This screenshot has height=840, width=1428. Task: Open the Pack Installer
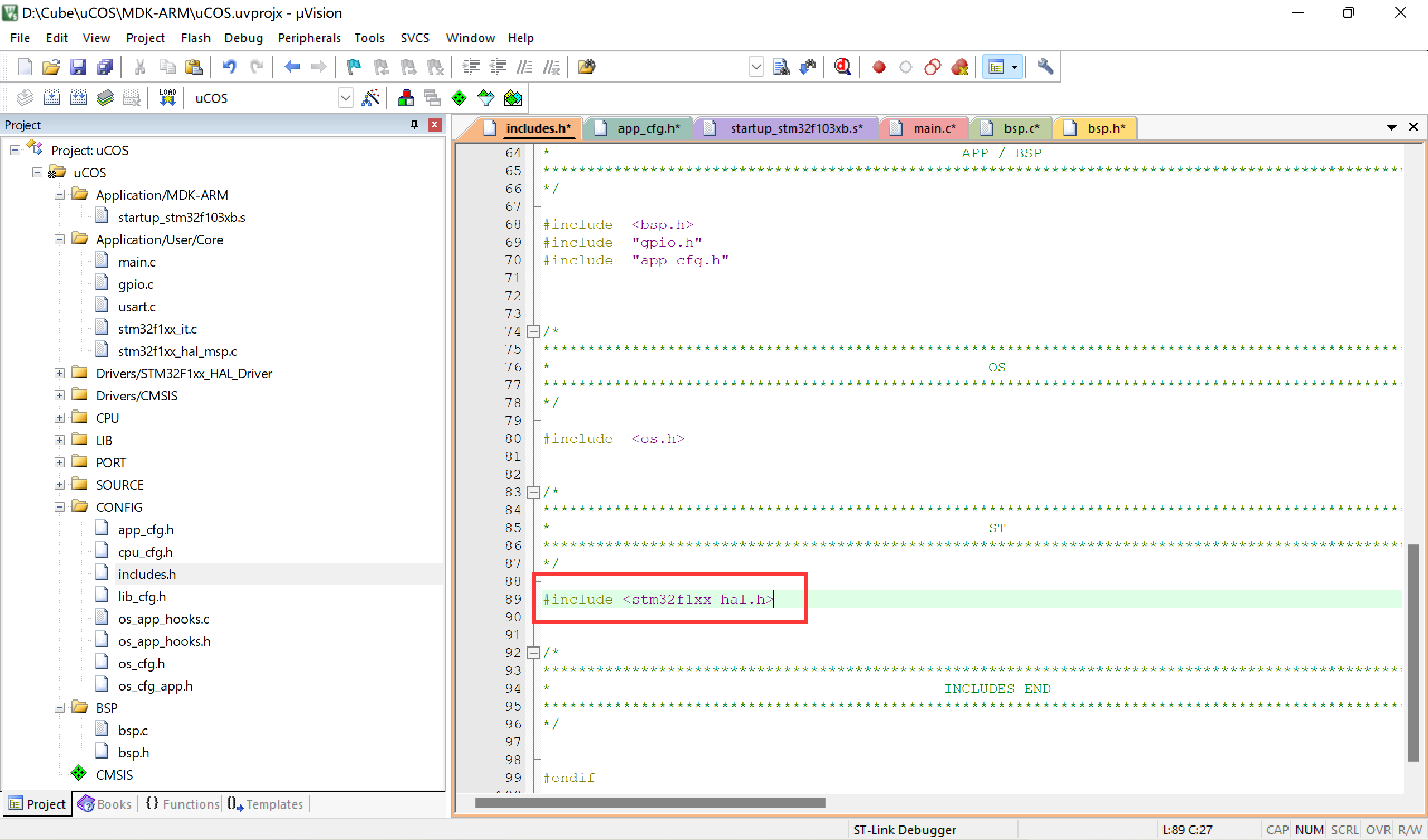(x=513, y=98)
